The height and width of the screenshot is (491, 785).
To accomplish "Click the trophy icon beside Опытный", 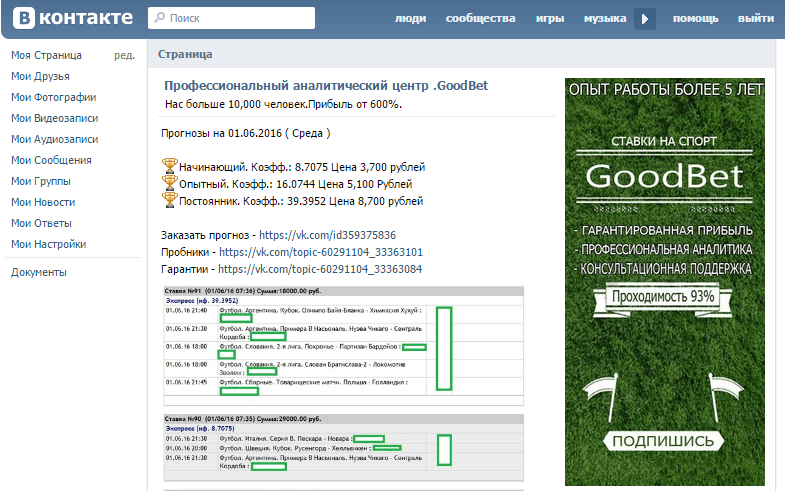I will tap(170, 183).
